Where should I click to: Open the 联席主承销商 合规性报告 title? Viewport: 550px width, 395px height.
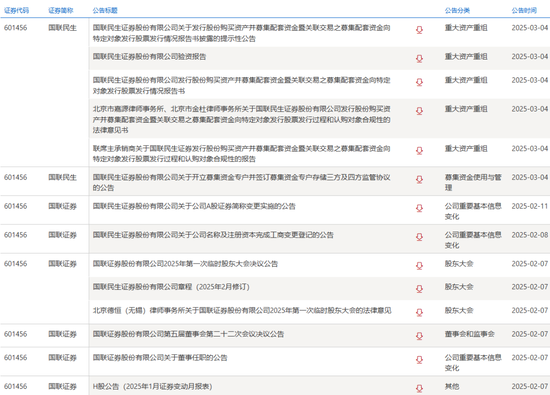click(241, 154)
